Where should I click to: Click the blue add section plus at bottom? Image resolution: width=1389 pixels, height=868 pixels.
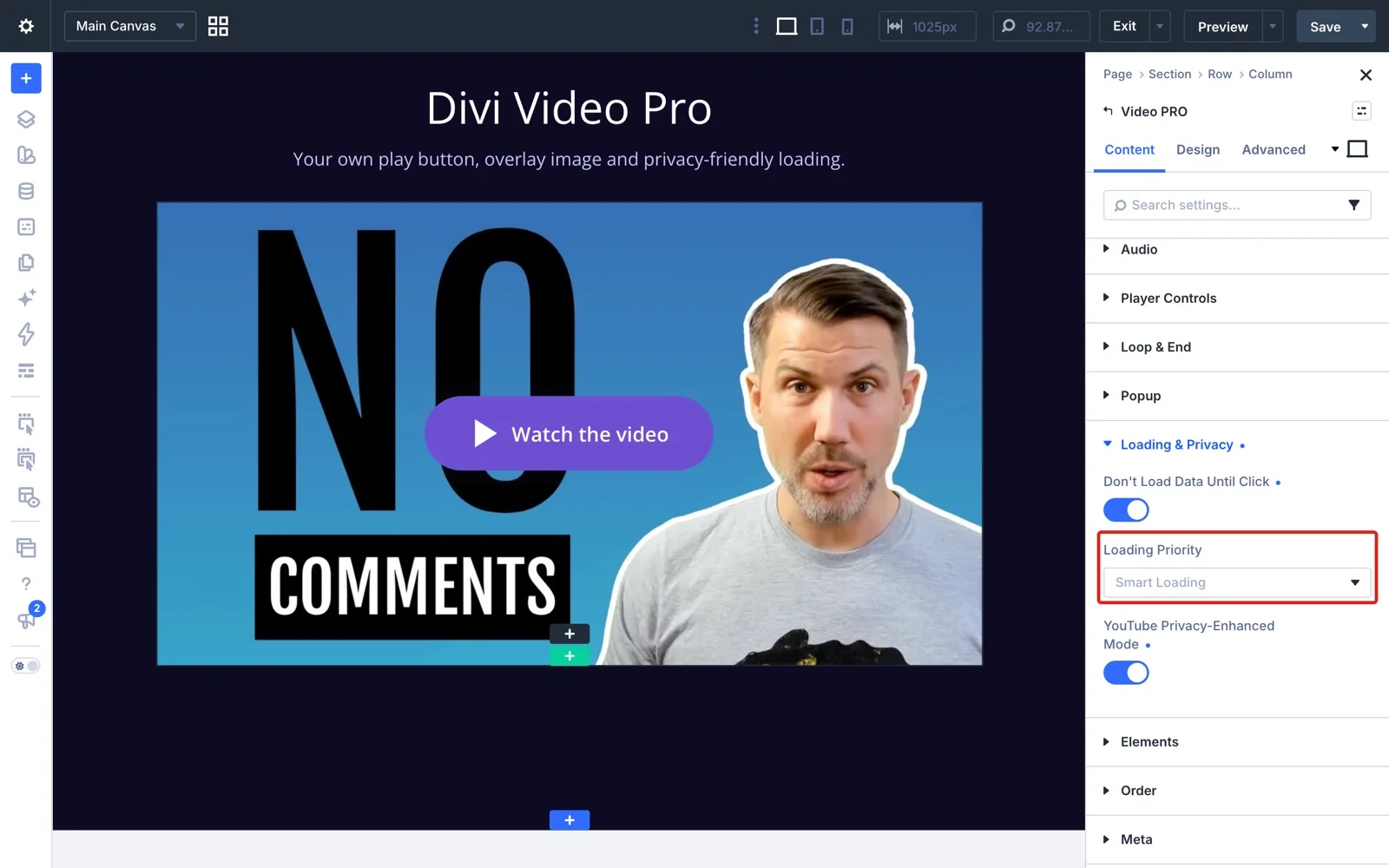pos(569,819)
